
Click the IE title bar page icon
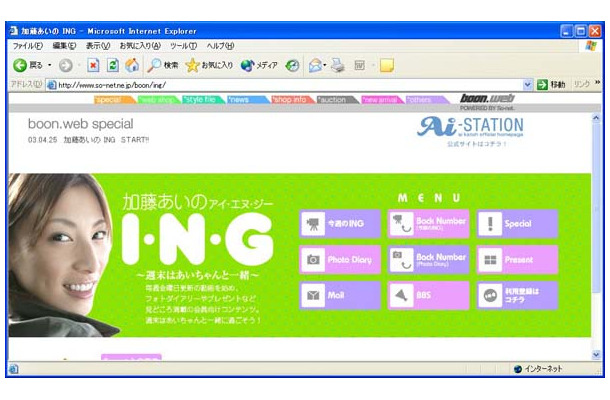14,31
